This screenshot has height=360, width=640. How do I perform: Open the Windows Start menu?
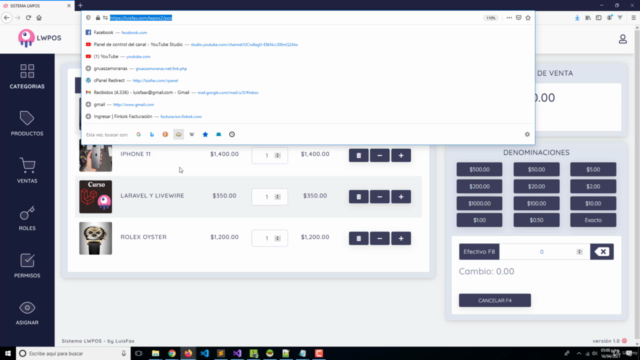pos(8,353)
